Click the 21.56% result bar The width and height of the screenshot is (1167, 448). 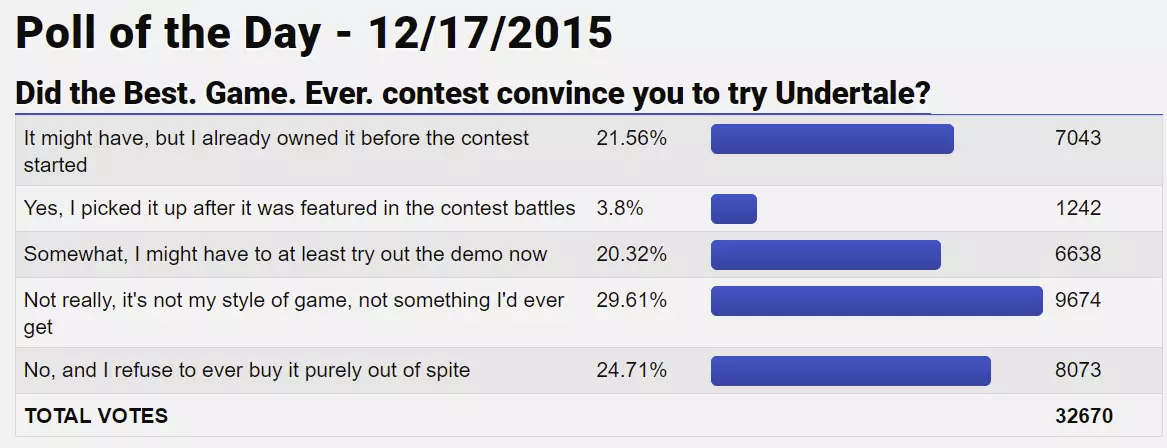pyautogui.click(x=832, y=139)
